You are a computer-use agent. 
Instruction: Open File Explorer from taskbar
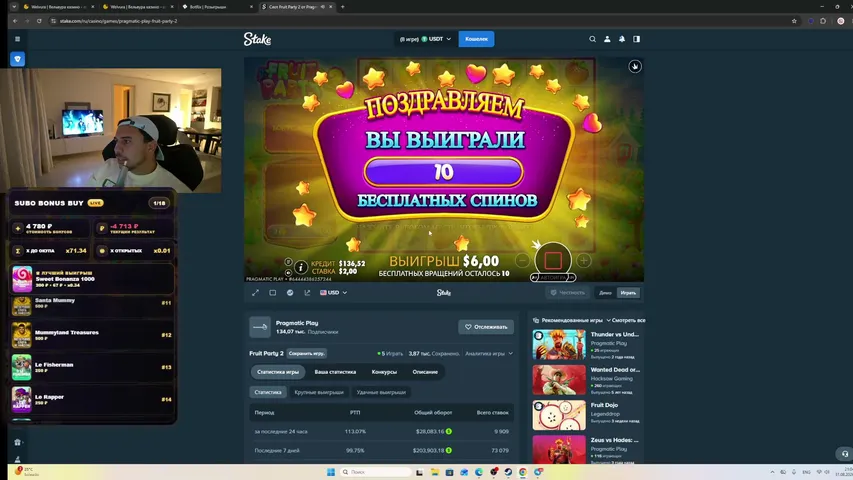435,472
